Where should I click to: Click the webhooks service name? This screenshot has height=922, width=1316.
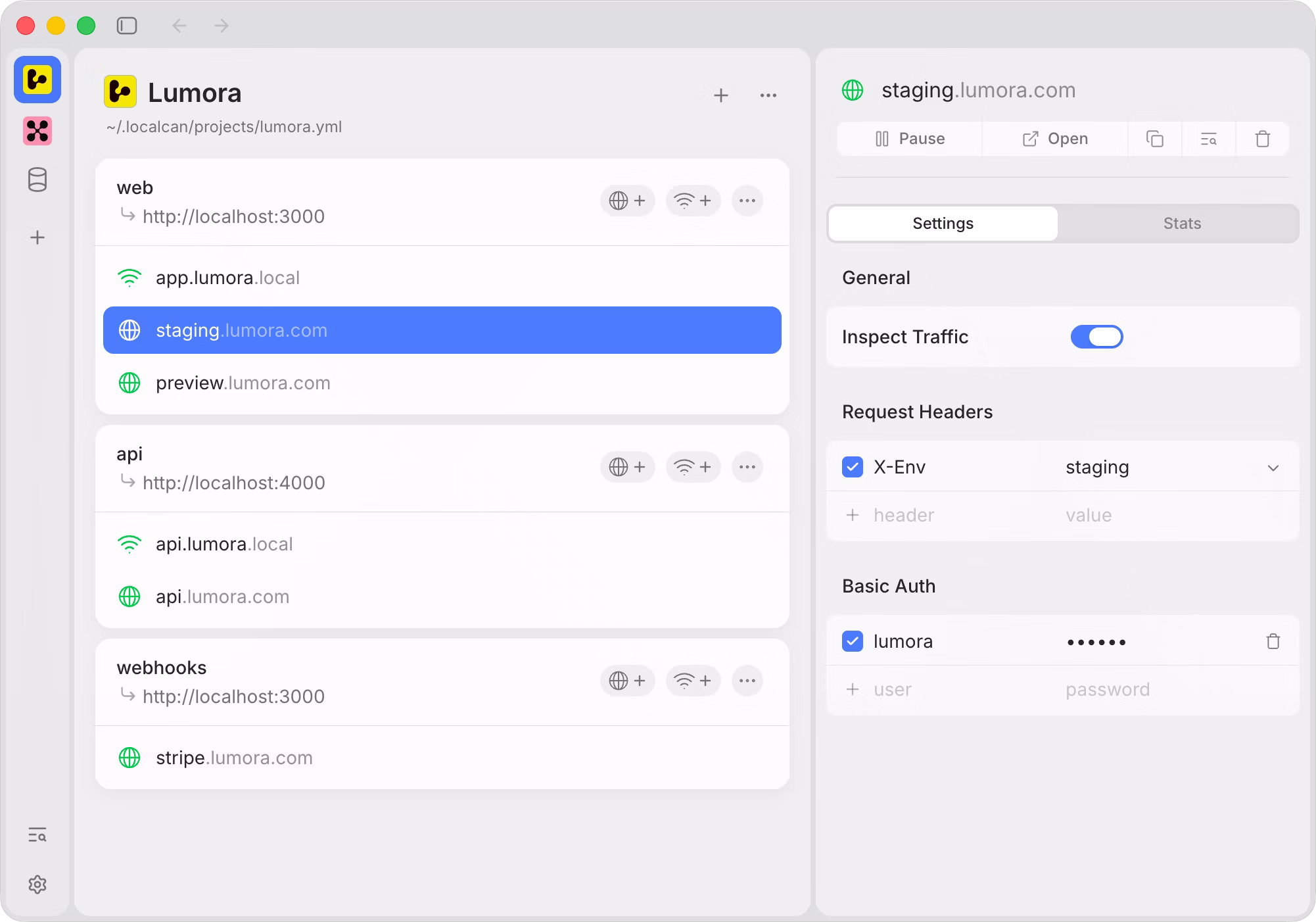162,667
